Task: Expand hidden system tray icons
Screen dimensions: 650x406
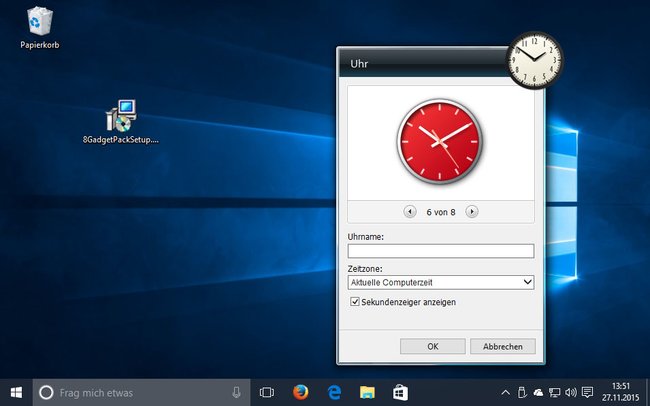Action: [x=506, y=392]
